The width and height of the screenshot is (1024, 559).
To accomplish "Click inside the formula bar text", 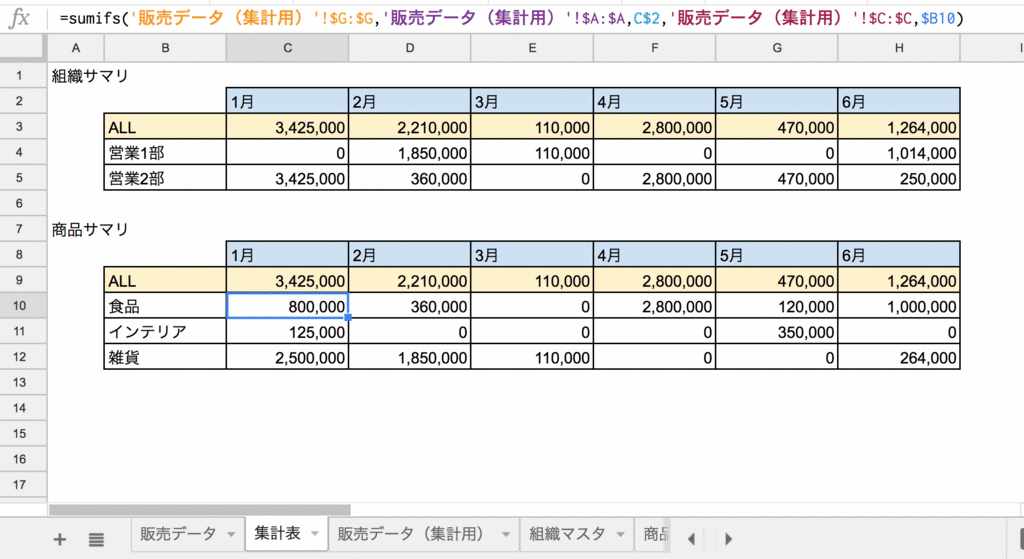I will (511, 18).
